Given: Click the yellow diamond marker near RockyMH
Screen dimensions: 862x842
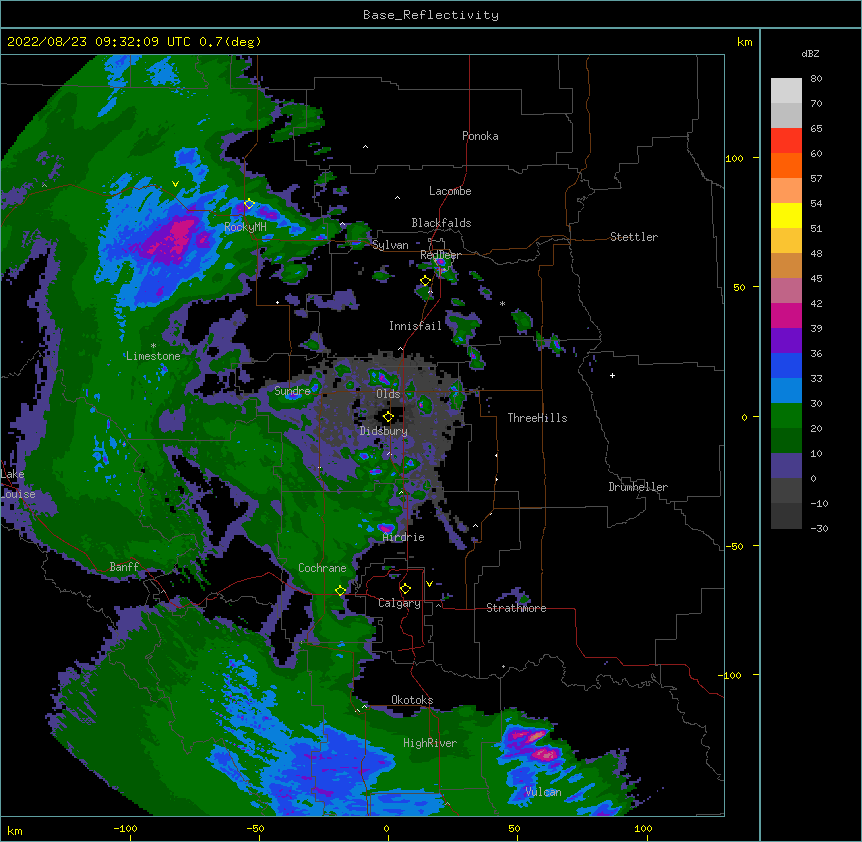Looking at the screenshot, I should pyautogui.click(x=249, y=204).
